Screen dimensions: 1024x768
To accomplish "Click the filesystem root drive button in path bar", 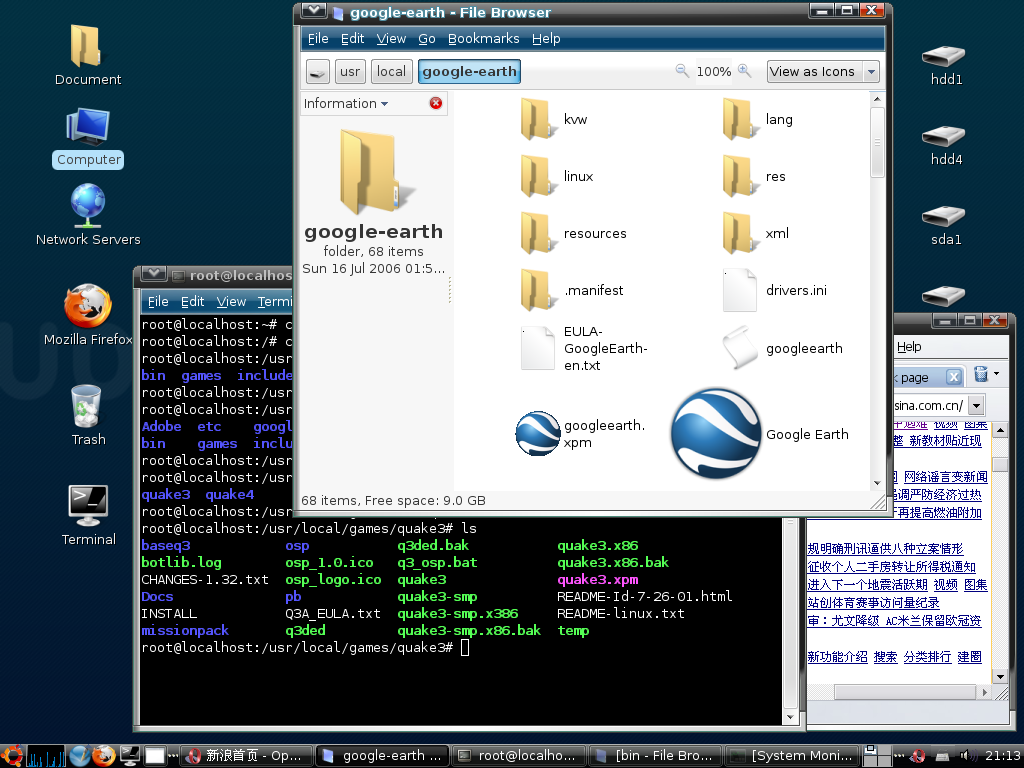I will [318, 72].
